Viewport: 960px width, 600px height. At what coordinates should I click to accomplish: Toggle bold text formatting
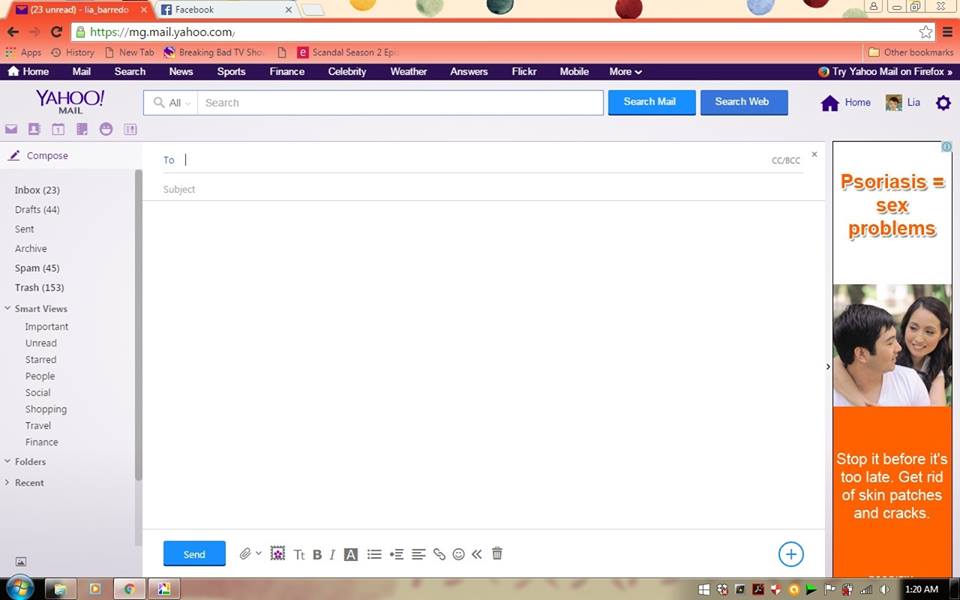[317, 555]
